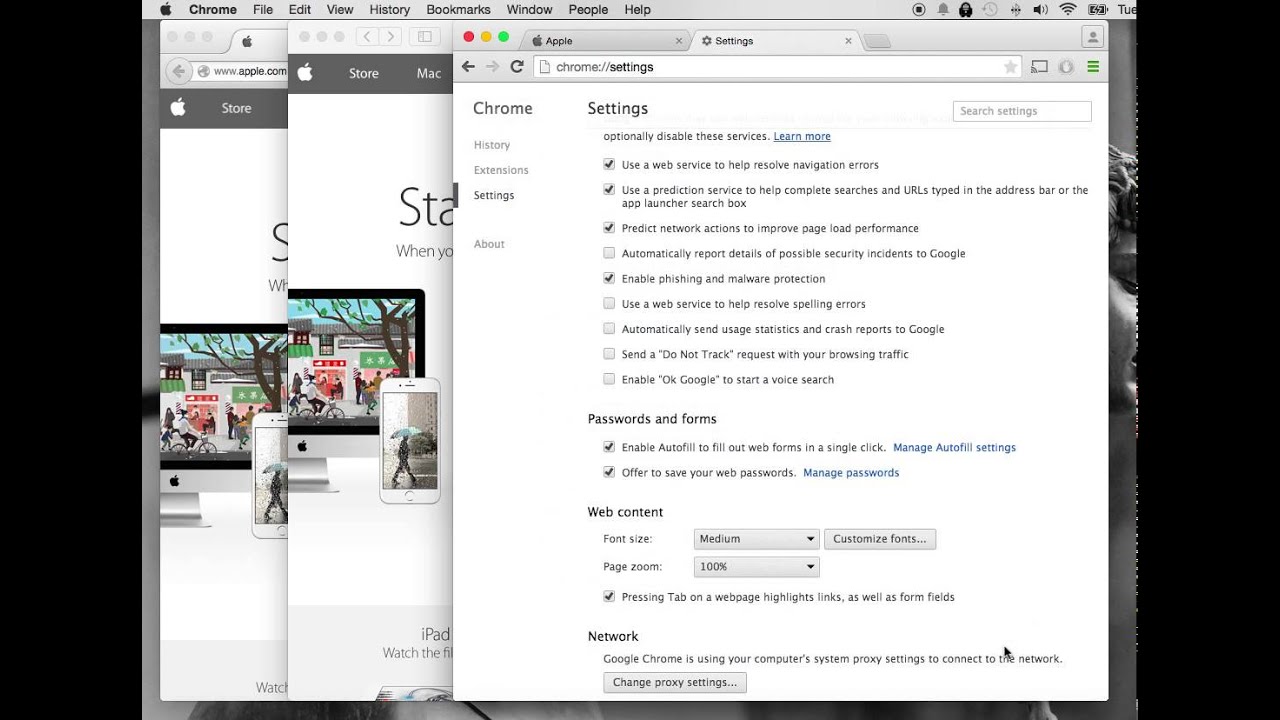
Task: Open the People menu
Action: 588,10
